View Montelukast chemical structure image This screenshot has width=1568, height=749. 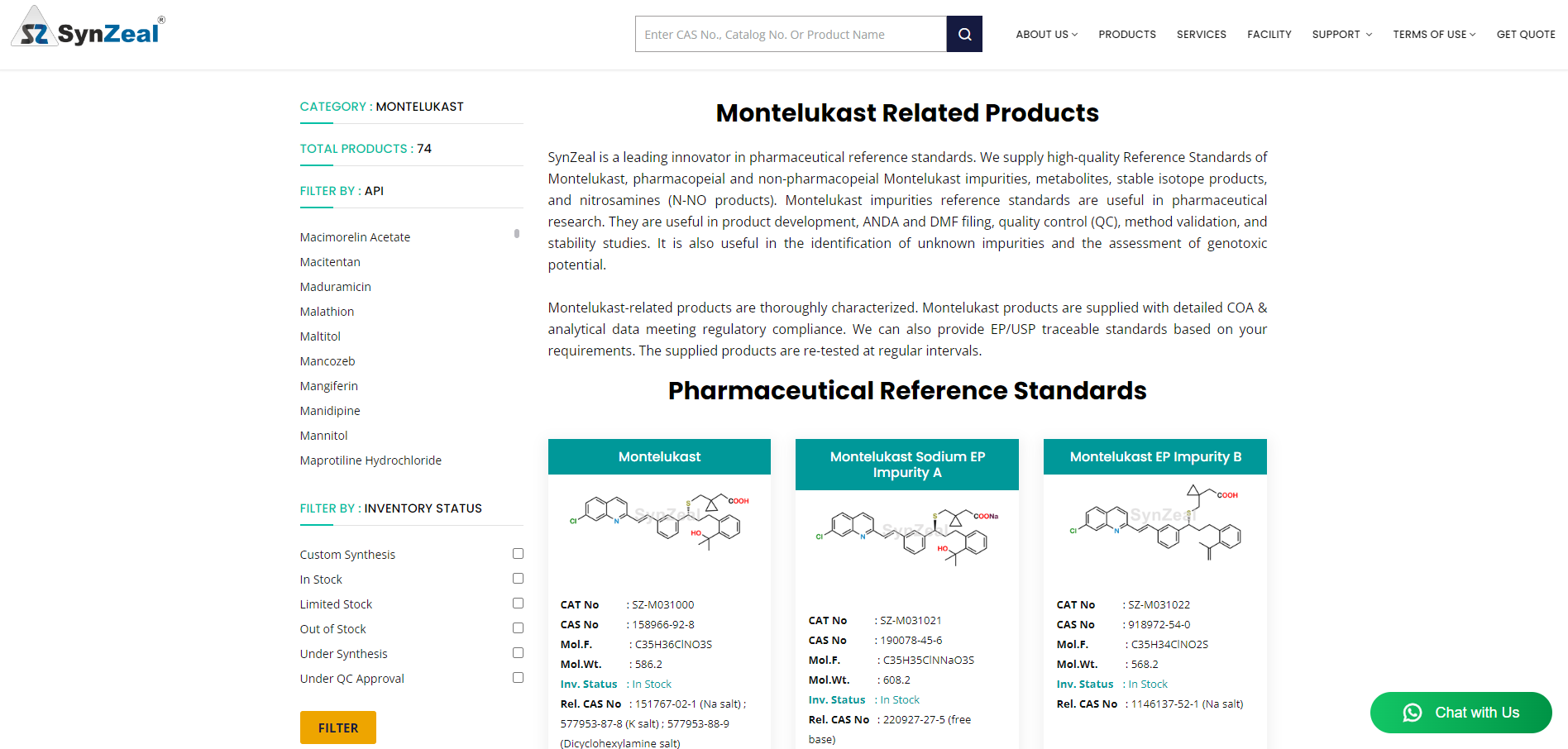(659, 523)
